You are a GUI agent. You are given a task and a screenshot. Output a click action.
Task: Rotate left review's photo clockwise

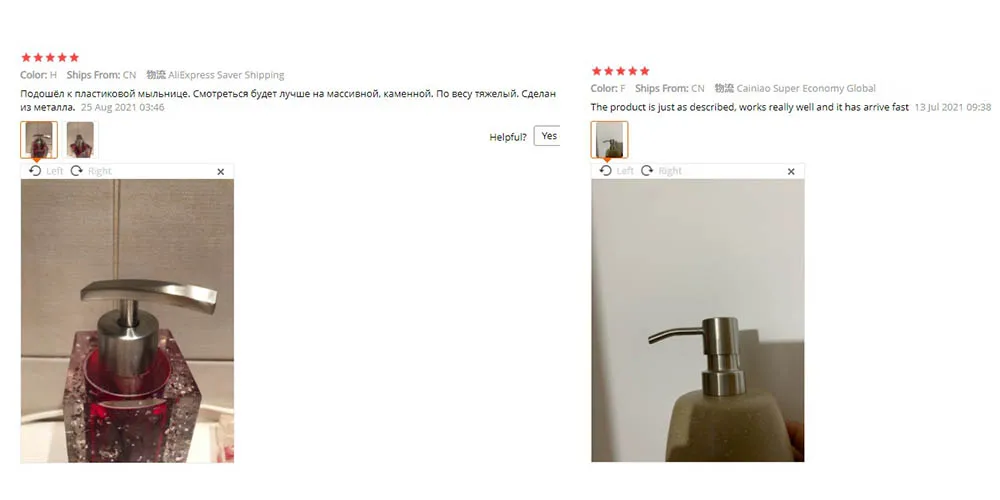77,171
